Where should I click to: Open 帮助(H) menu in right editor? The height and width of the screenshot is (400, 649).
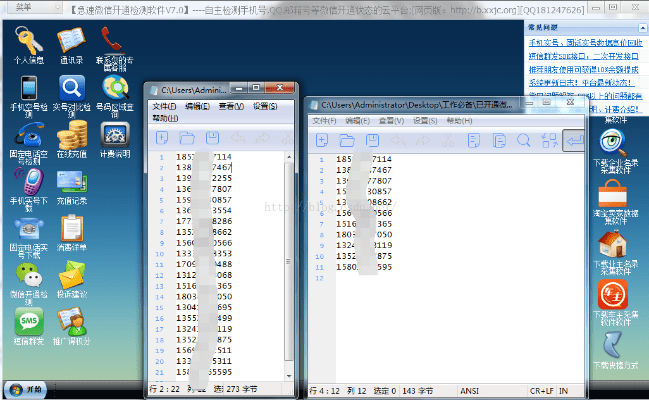[x=459, y=120]
